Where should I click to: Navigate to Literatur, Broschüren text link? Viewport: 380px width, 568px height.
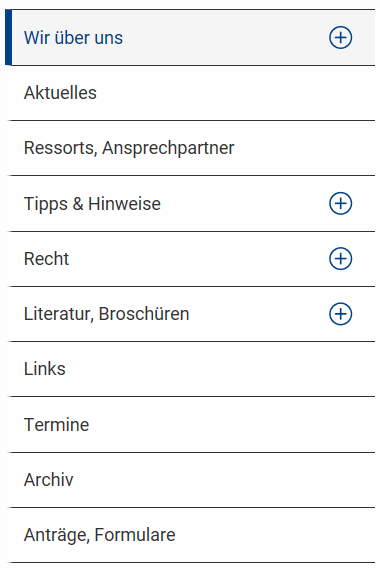tap(107, 314)
